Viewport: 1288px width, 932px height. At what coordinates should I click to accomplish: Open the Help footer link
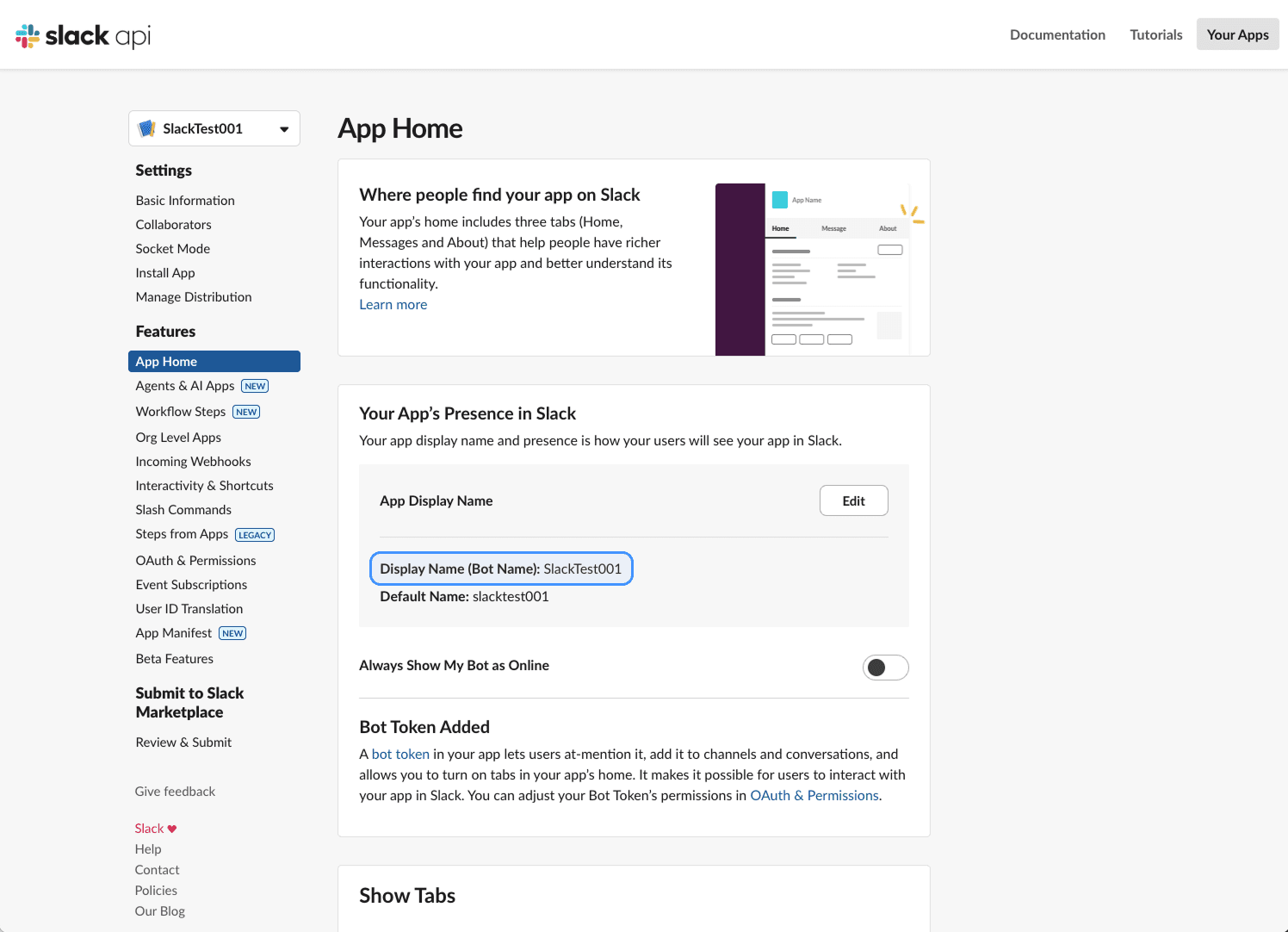[x=148, y=849]
